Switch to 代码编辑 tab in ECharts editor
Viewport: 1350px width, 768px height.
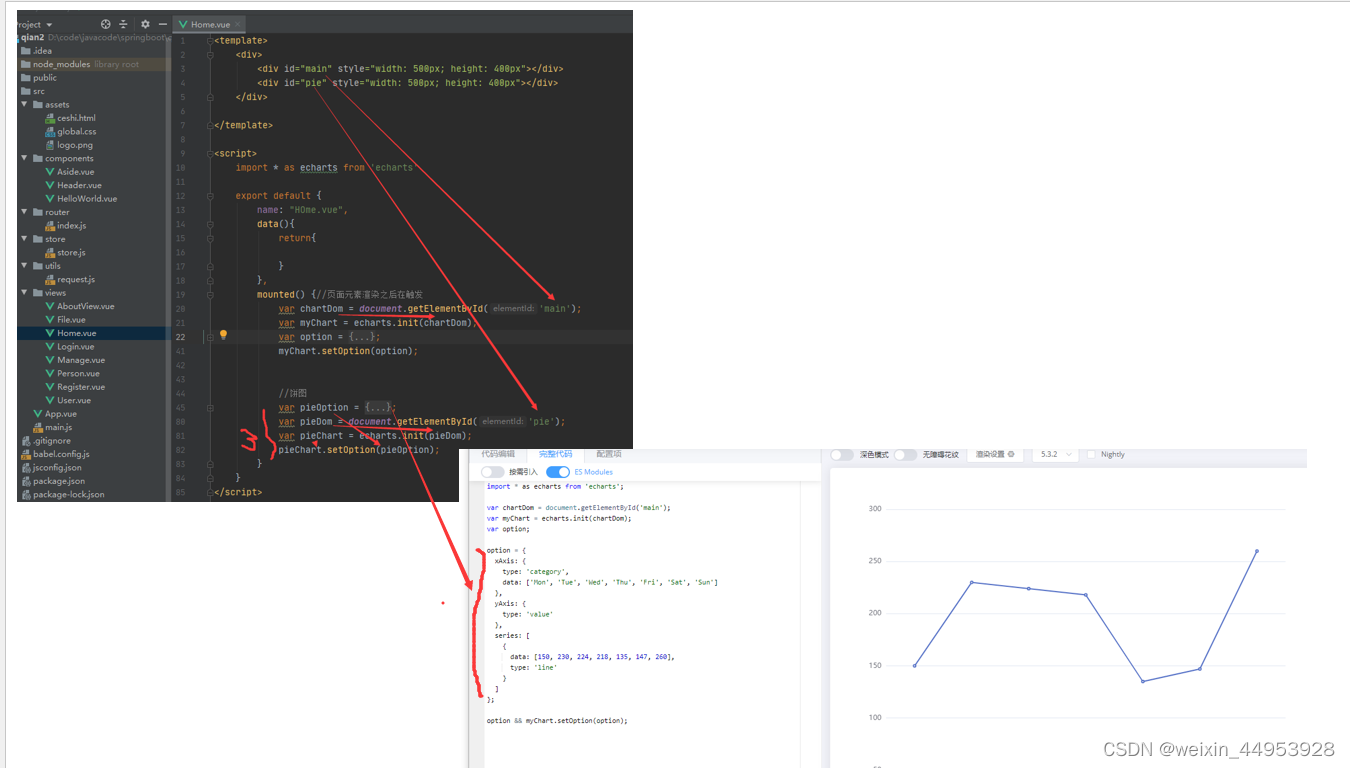click(498, 454)
